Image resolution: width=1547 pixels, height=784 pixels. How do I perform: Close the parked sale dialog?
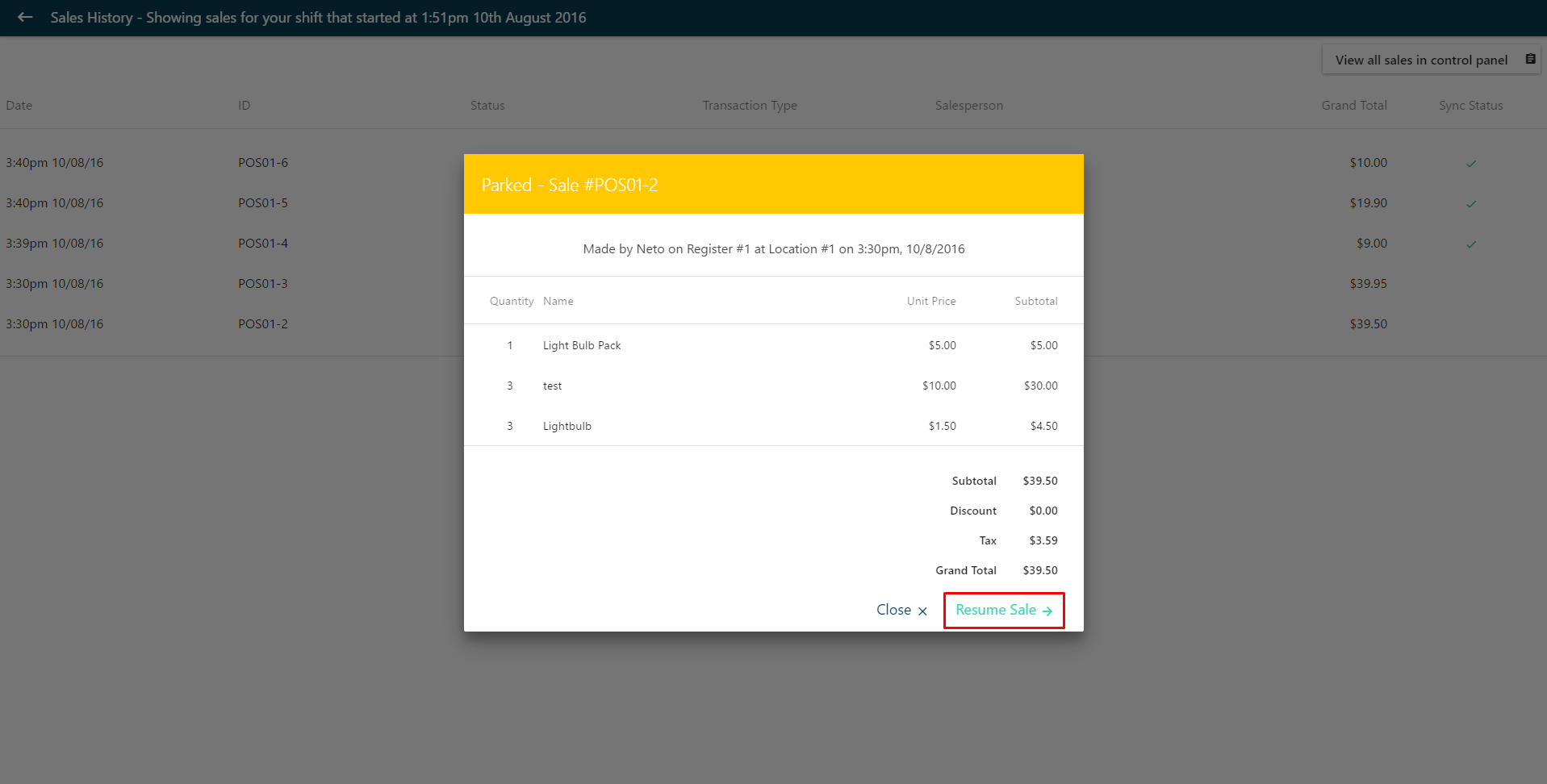901,610
